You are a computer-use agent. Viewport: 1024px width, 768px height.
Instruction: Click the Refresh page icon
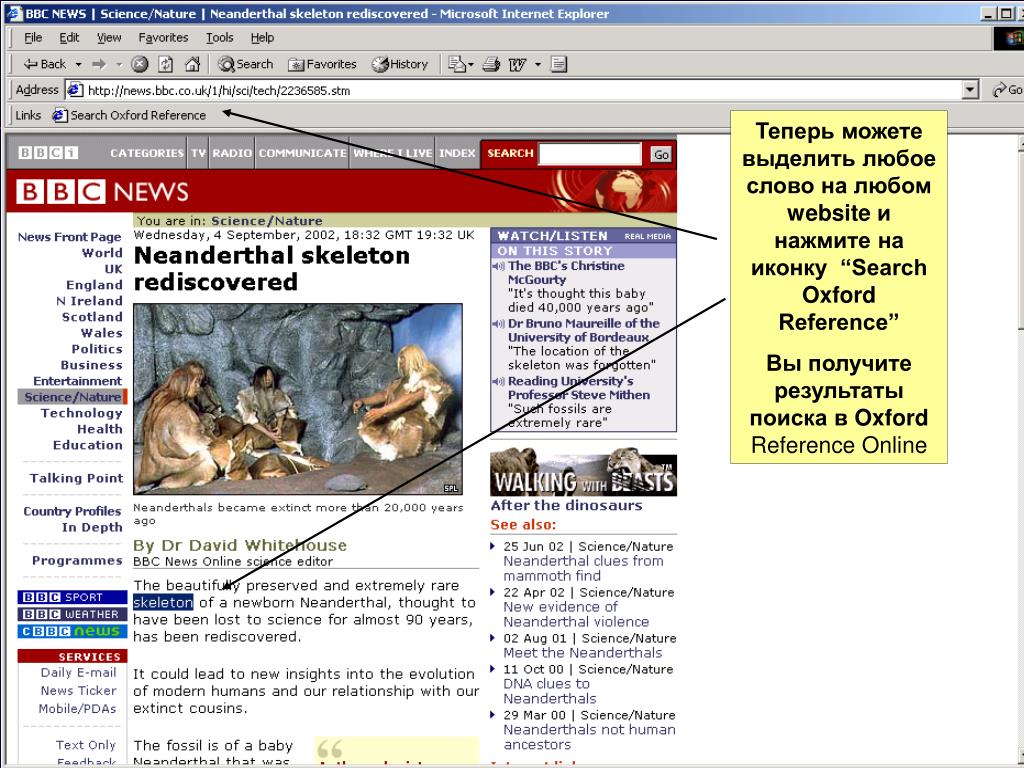tap(166, 64)
